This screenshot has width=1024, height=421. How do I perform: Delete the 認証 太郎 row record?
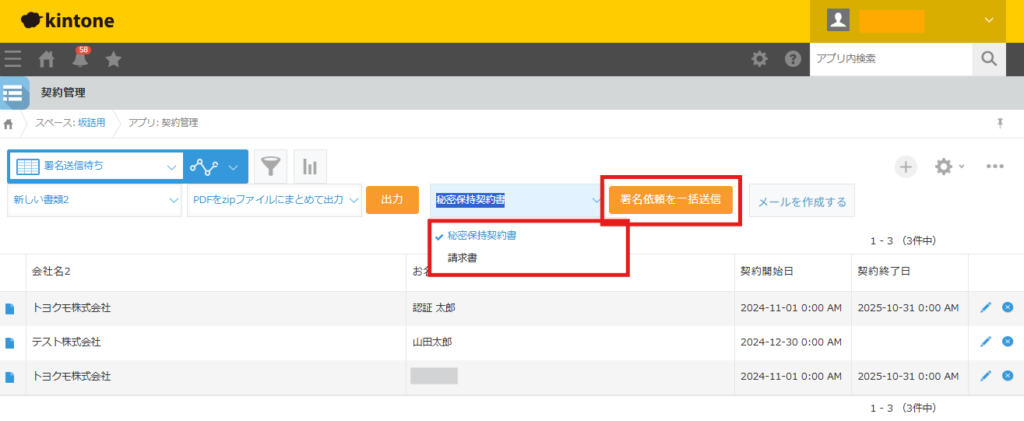pyautogui.click(x=1008, y=307)
